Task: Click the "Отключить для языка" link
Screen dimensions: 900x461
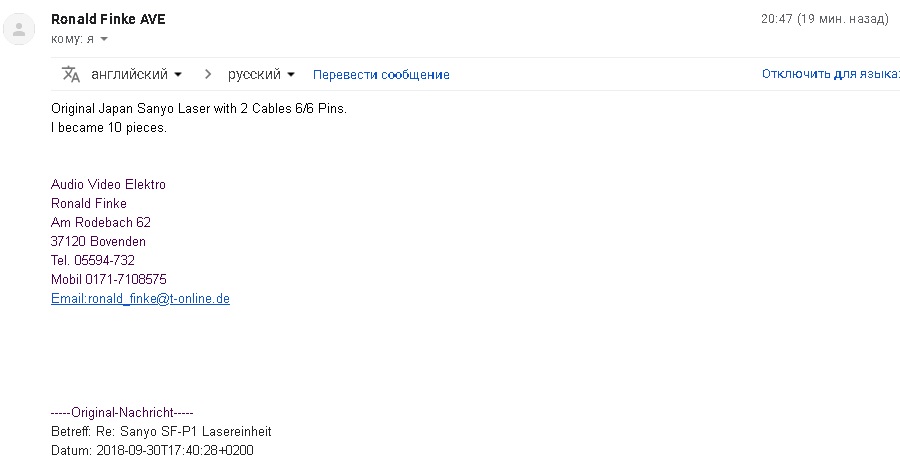Action: coord(828,74)
